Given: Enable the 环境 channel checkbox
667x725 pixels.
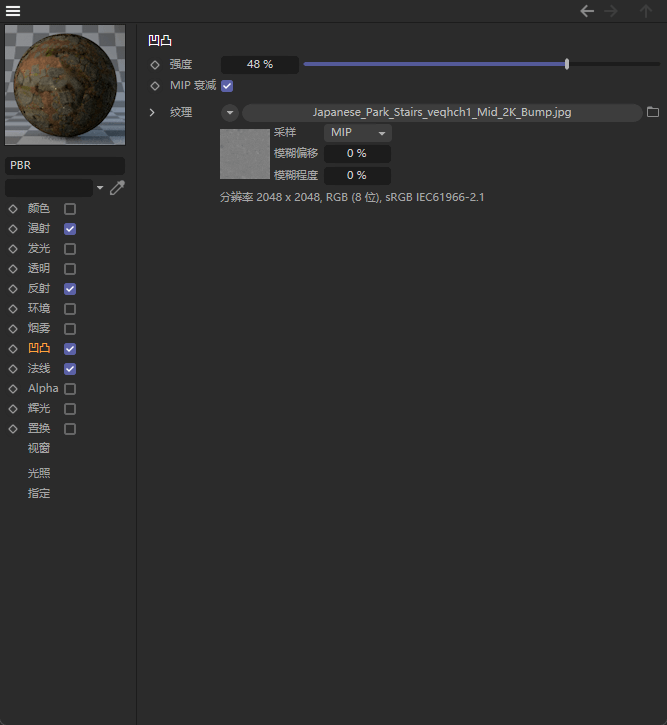Looking at the screenshot, I should (x=70, y=309).
